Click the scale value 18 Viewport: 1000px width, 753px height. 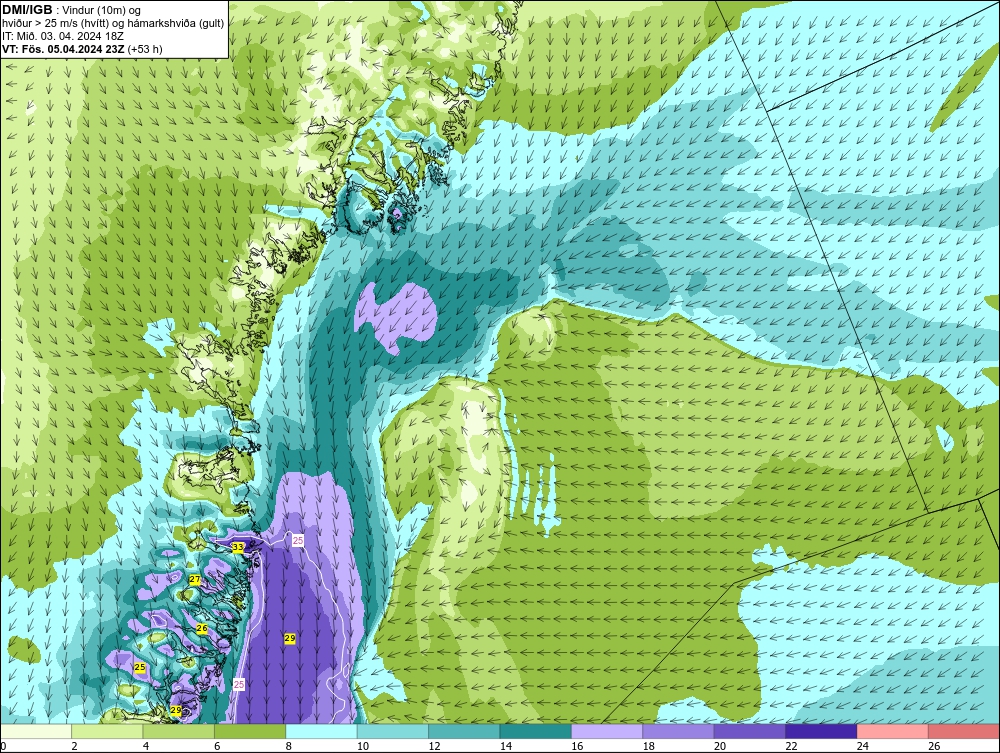click(648, 746)
